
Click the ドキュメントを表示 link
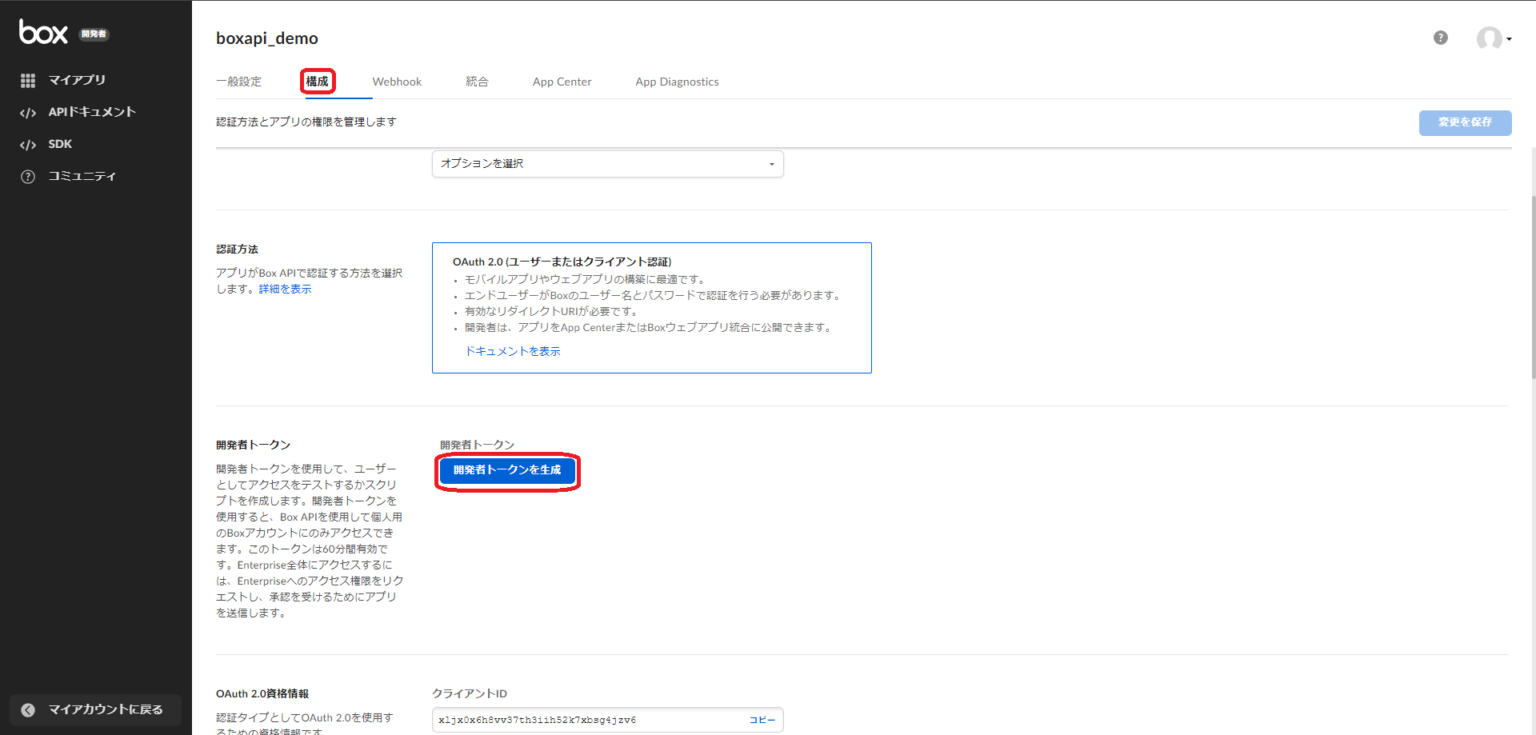point(512,351)
